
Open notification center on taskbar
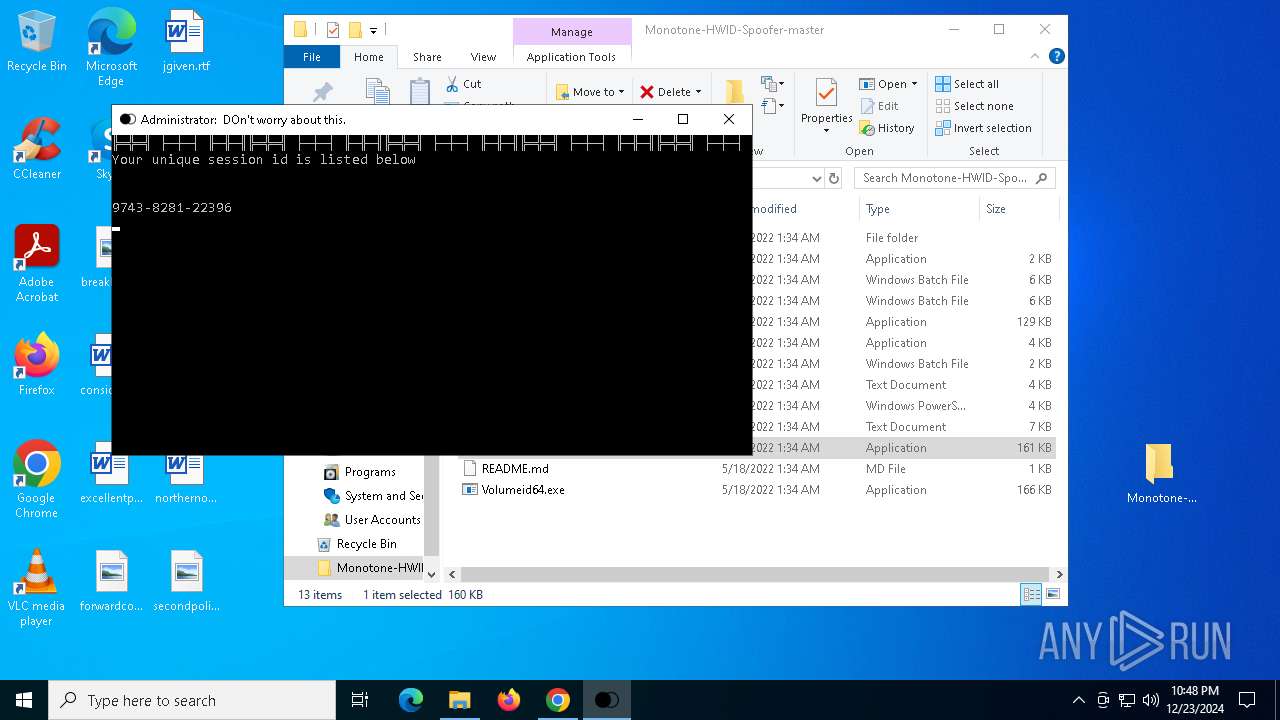pyautogui.click(x=1247, y=700)
